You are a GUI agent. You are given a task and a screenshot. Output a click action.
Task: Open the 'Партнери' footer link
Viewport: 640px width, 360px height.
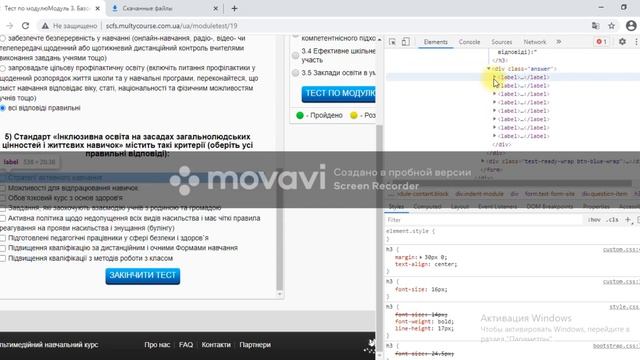(x=255, y=345)
